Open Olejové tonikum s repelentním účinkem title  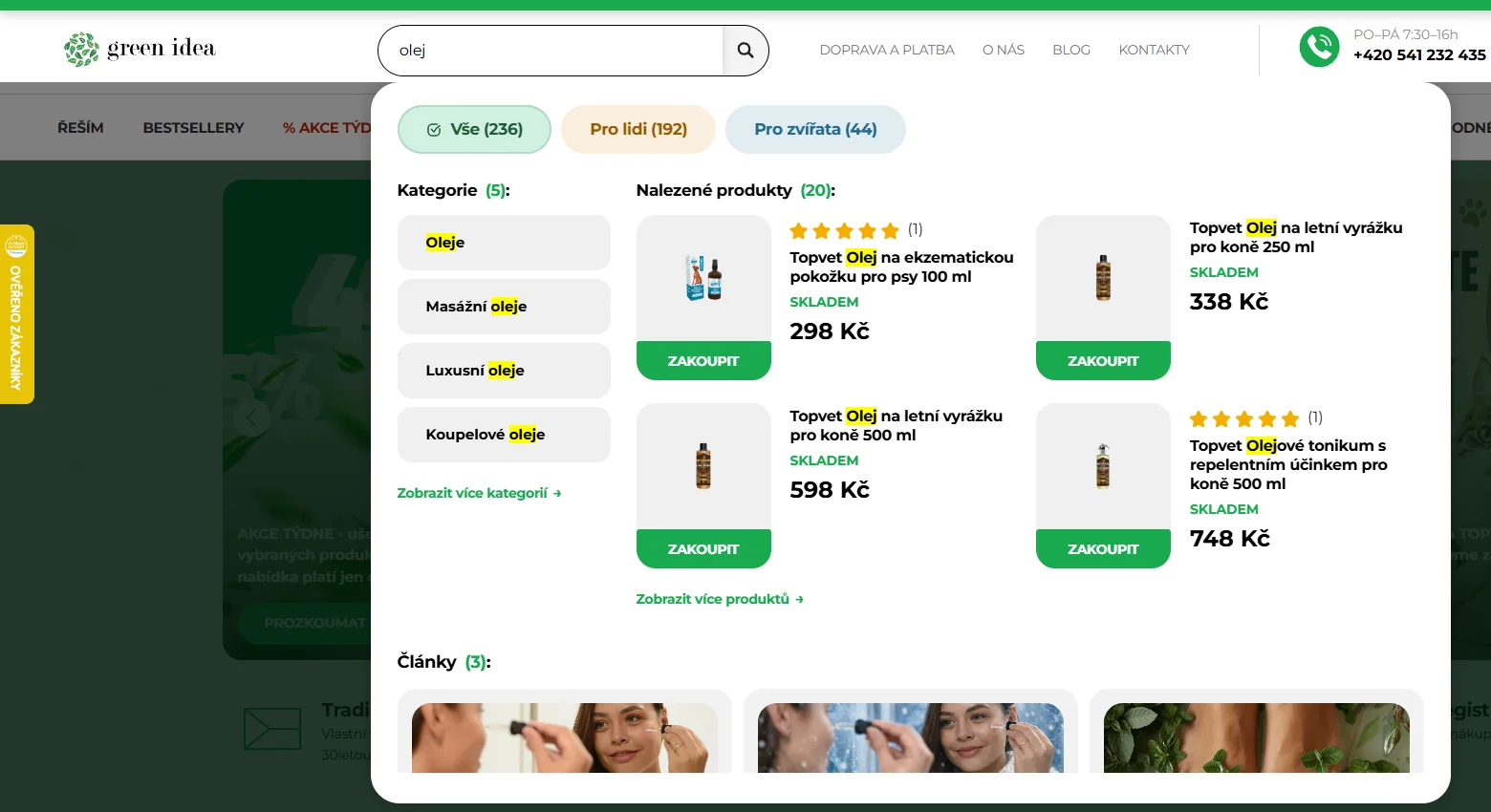pyautogui.click(x=1288, y=464)
